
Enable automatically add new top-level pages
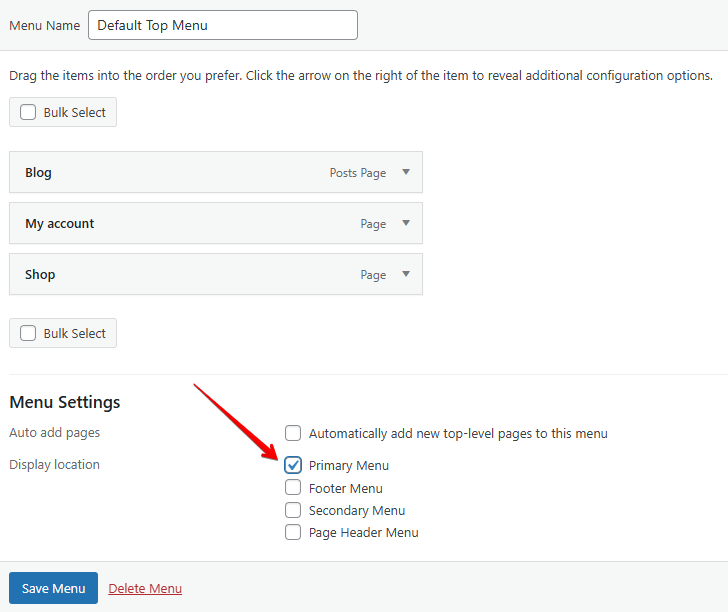point(293,433)
